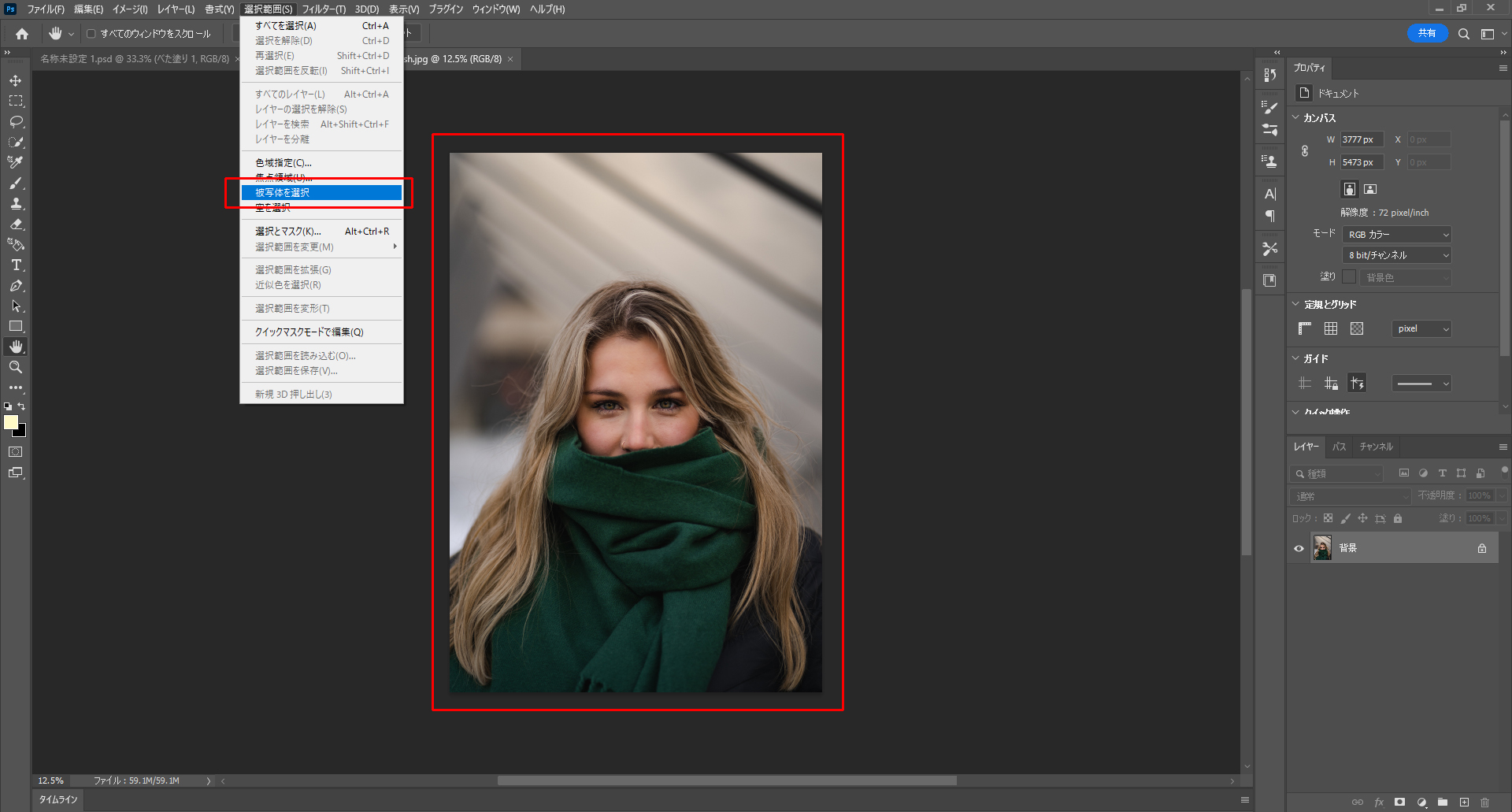Select the Horizontal Type tool
The height and width of the screenshot is (812, 1512).
point(16,265)
